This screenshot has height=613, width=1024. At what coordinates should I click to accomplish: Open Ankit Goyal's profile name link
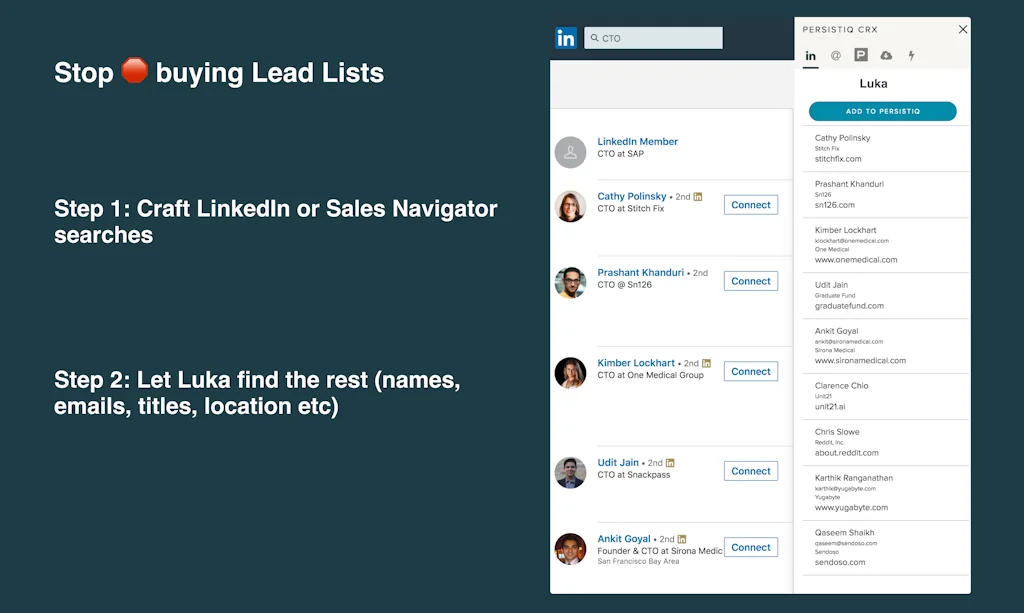[624, 539]
